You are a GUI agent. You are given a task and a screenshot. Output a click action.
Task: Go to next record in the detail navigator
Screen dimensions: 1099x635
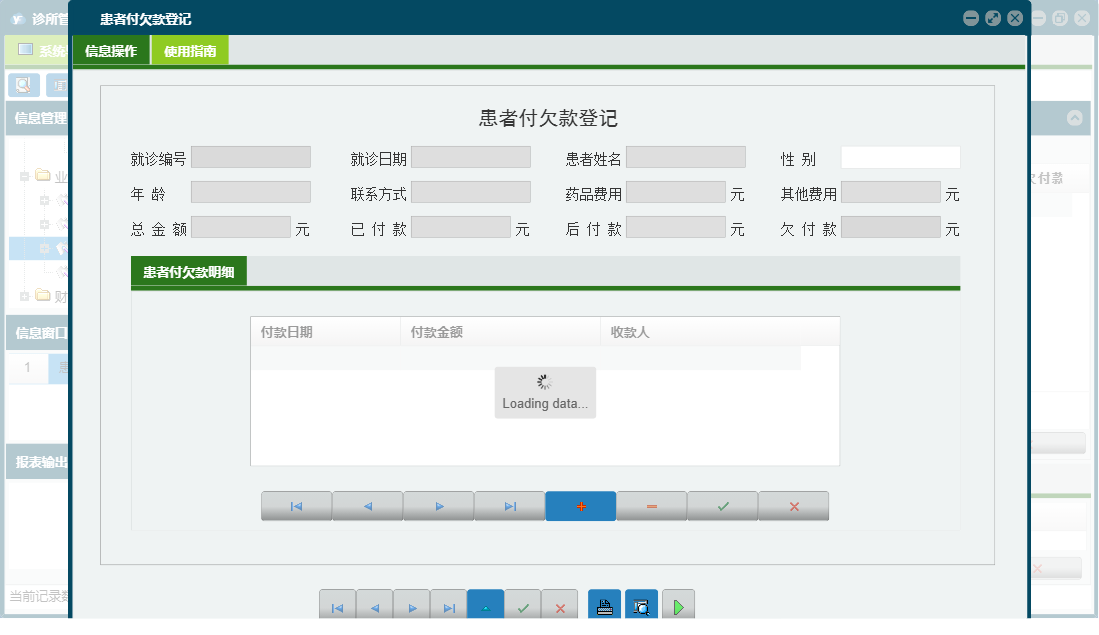click(x=438, y=506)
